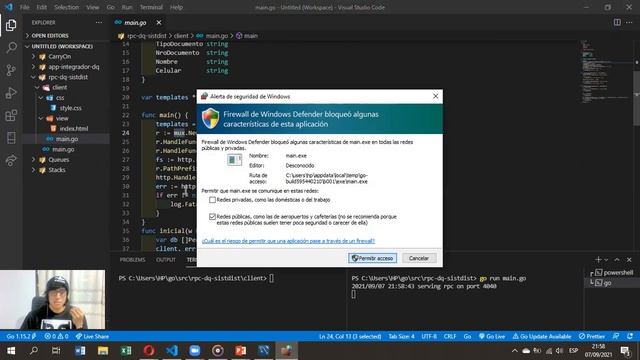Open style.css in the explorer
The width and height of the screenshot is (640, 360).
(x=70, y=108)
